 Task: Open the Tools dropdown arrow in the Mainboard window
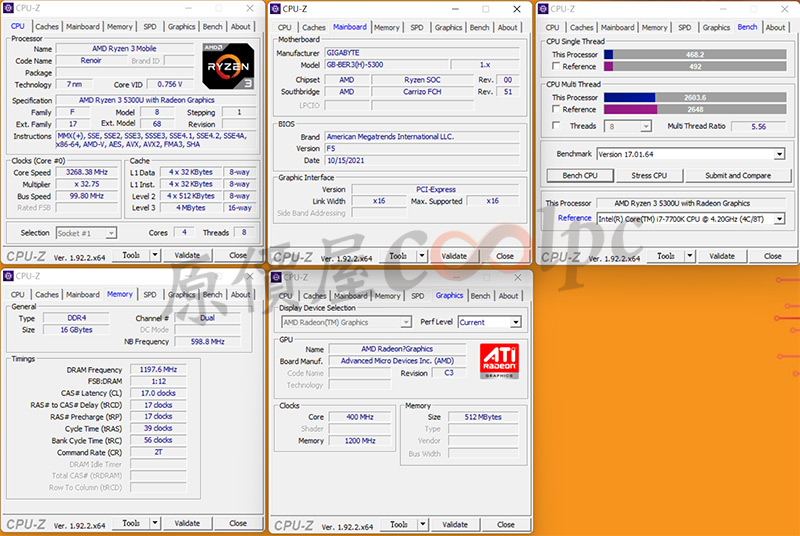[422, 256]
